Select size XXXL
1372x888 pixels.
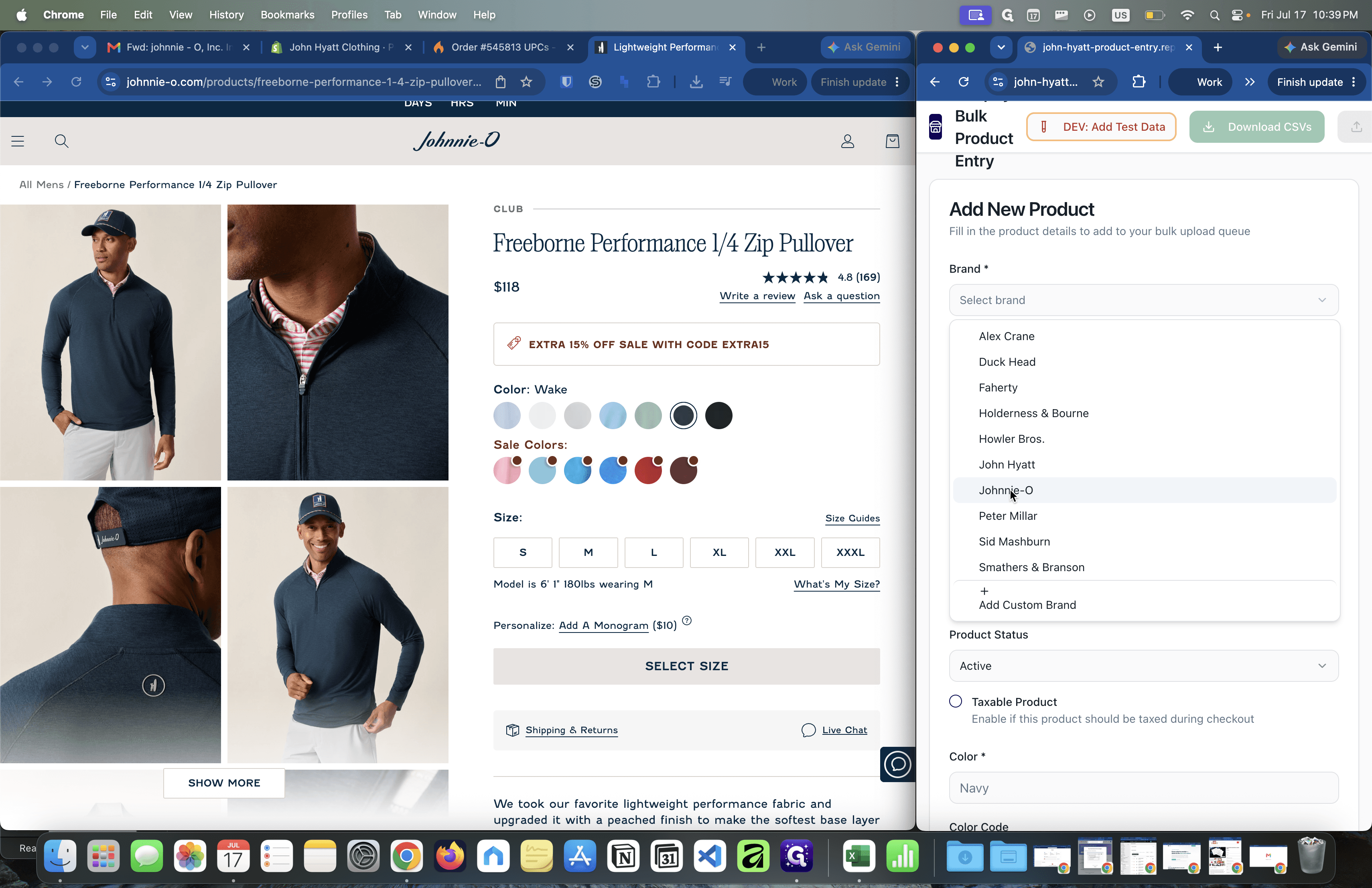(x=850, y=552)
